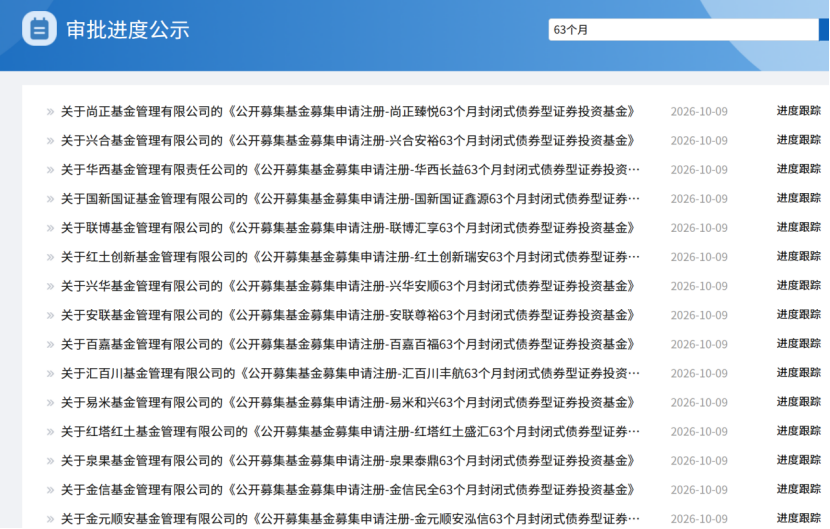Click the 2026-10-09 date in 兴华基金 row

click(x=699, y=286)
